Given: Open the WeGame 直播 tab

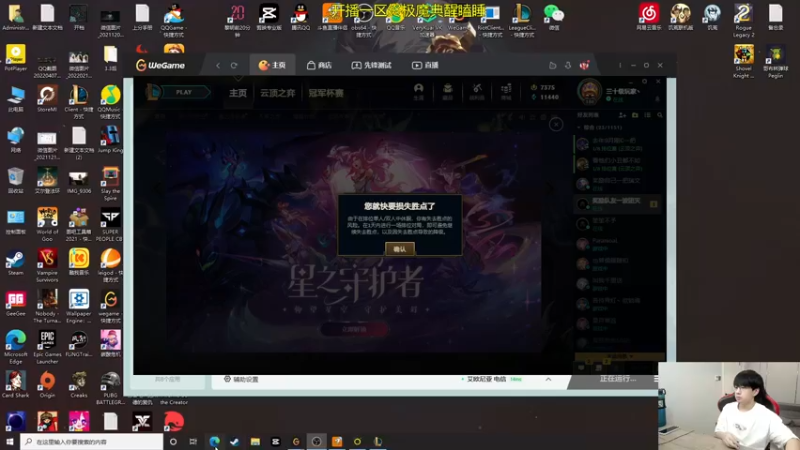Looking at the screenshot, I should [425, 65].
